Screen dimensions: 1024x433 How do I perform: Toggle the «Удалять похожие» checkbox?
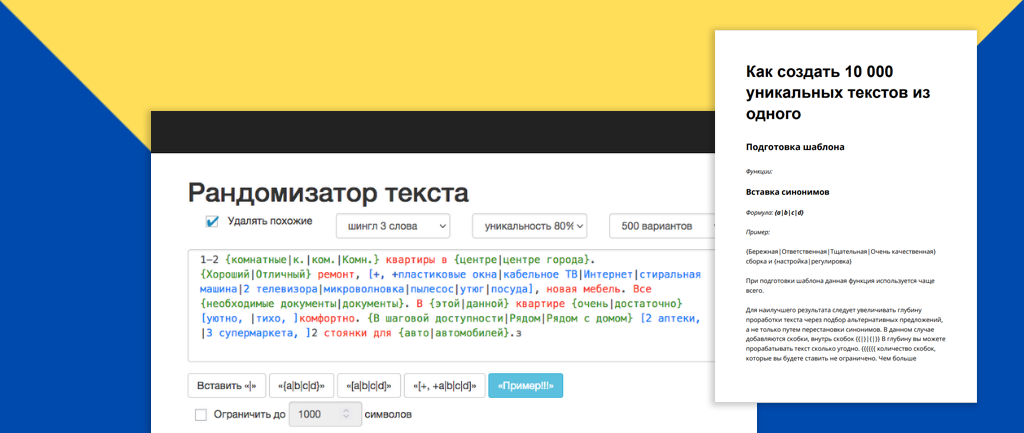pyautogui.click(x=212, y=222)
